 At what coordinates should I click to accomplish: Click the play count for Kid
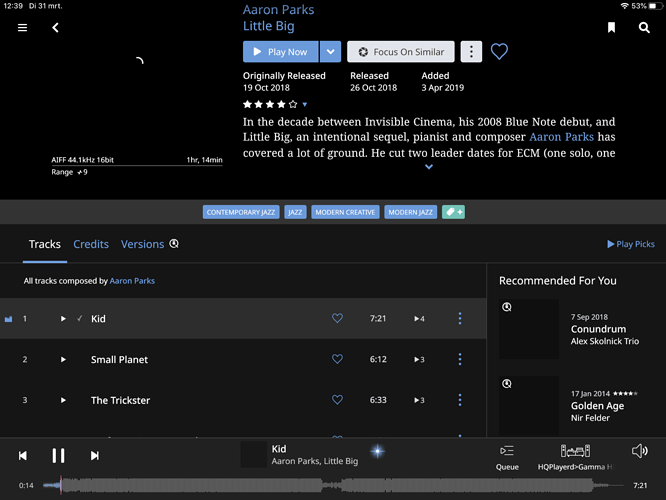coord(419,319)
